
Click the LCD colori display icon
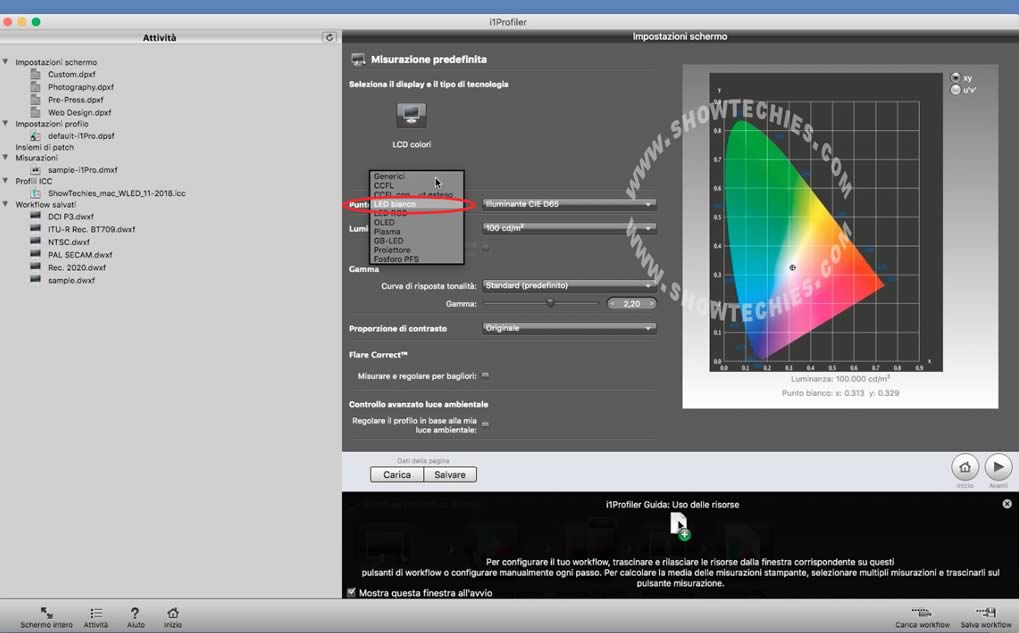coord(410,115)
